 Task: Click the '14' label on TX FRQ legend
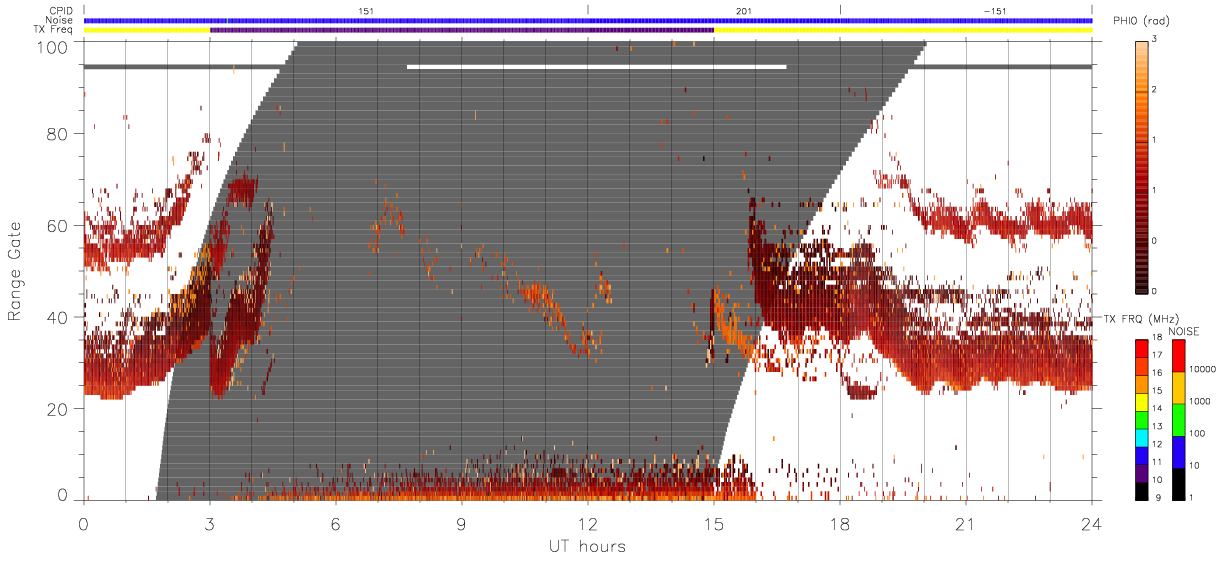1157,408
